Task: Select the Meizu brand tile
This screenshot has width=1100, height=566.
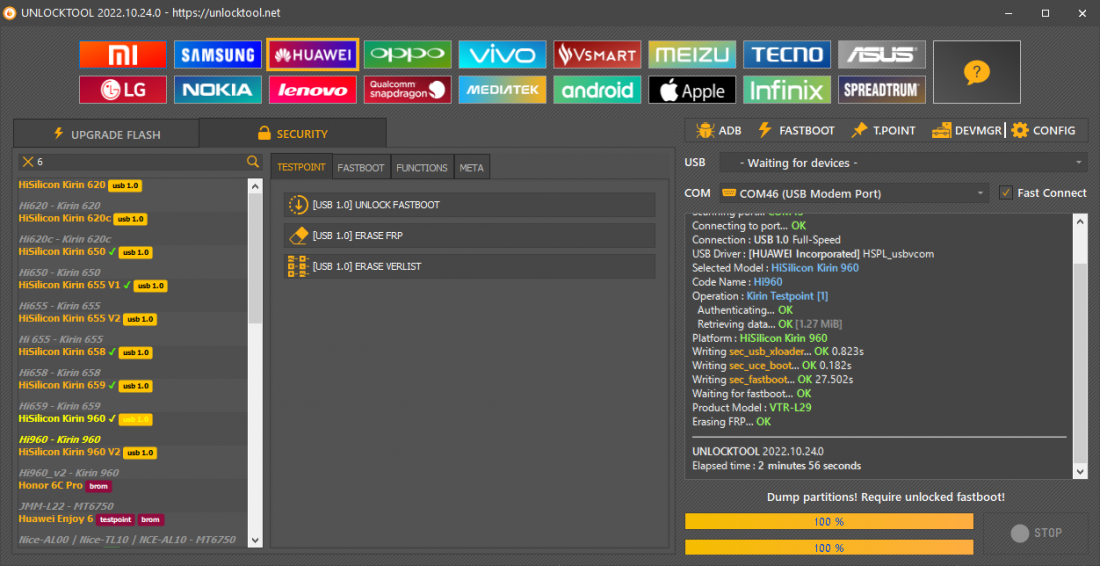Action: point(692,54)
